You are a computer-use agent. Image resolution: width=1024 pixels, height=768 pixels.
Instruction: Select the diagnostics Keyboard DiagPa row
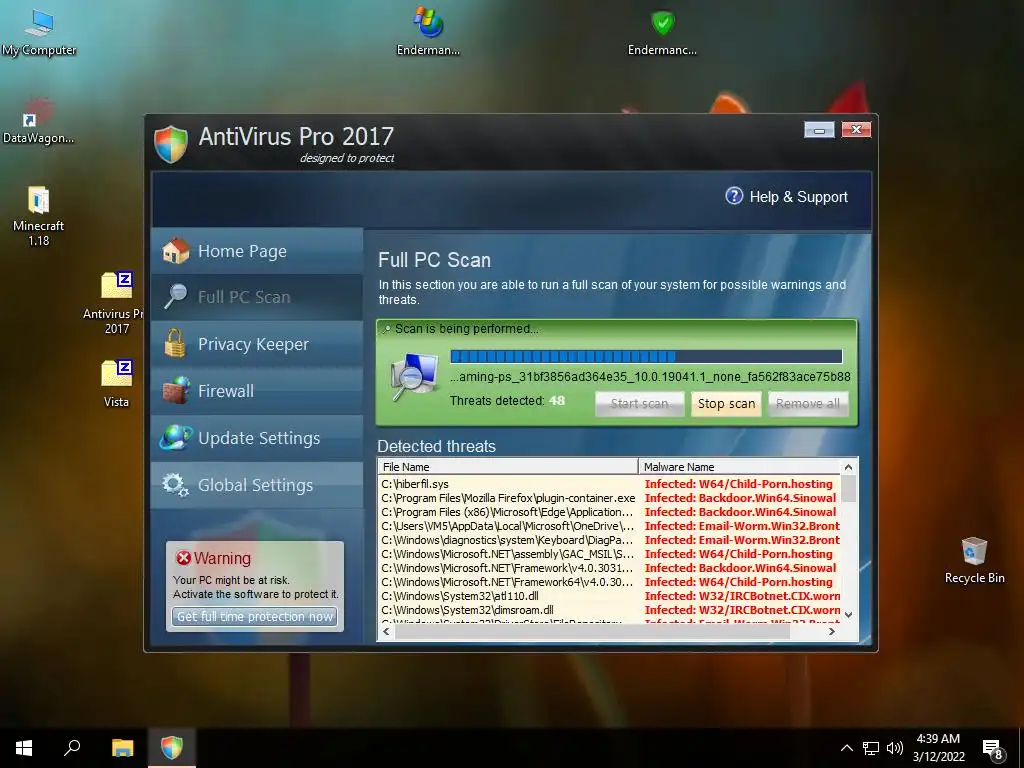pos(609,540)
